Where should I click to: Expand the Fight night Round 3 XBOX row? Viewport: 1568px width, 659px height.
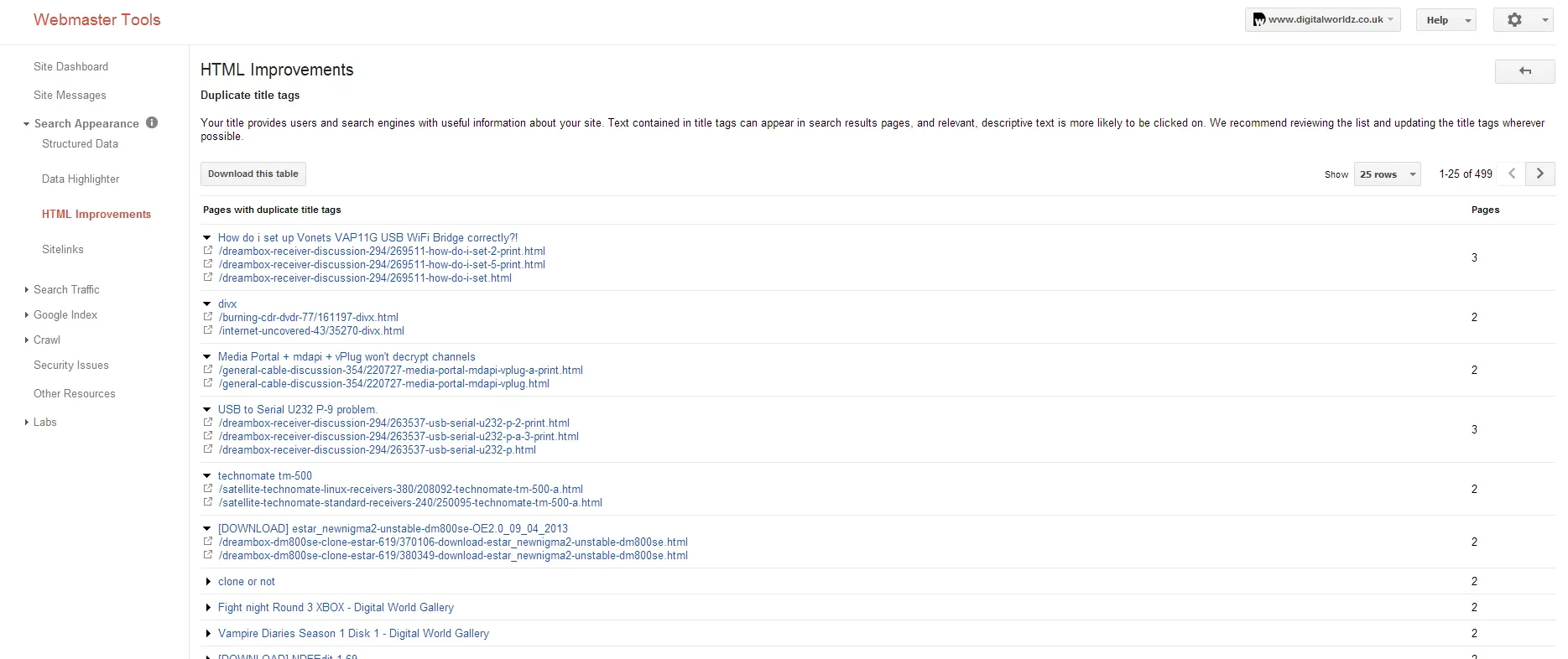[208, 607]
